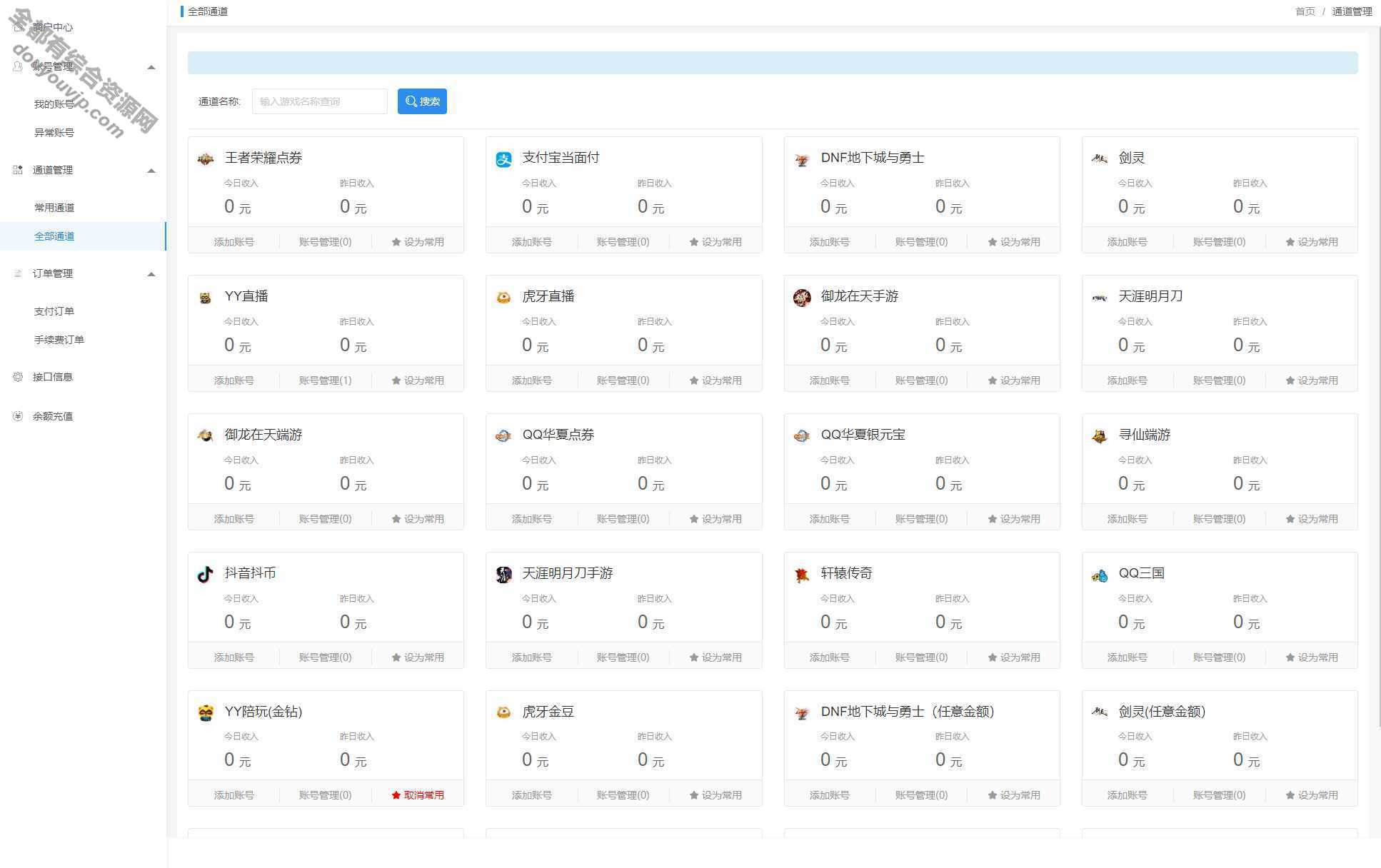Click the QQ华夏银元宝 channel icon
The image size is (1381, 868).
point(802,435)
